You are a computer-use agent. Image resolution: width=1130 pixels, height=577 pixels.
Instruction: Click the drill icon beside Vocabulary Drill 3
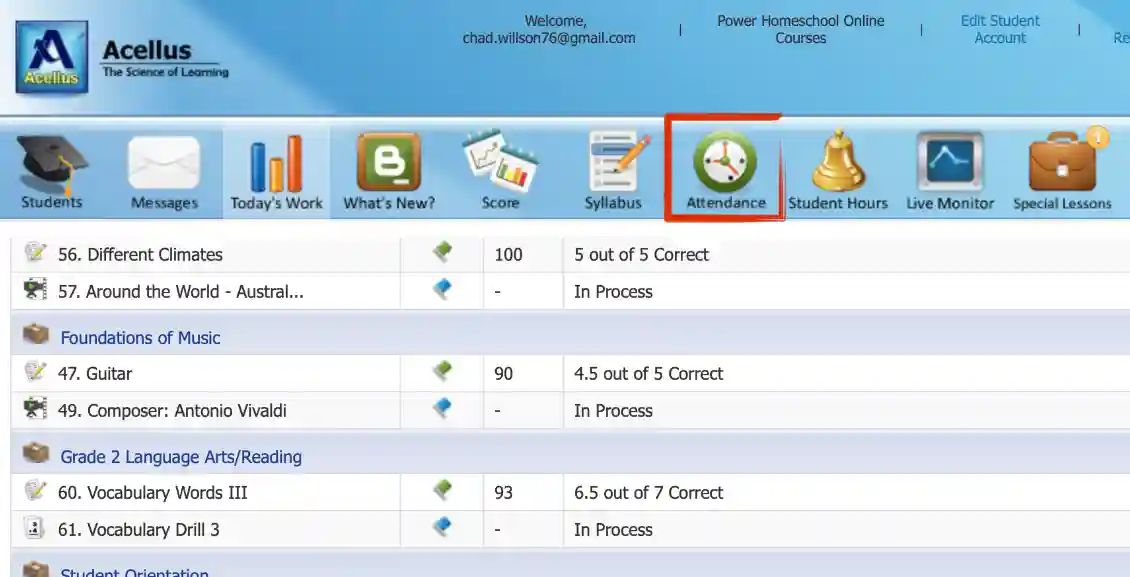34,528
